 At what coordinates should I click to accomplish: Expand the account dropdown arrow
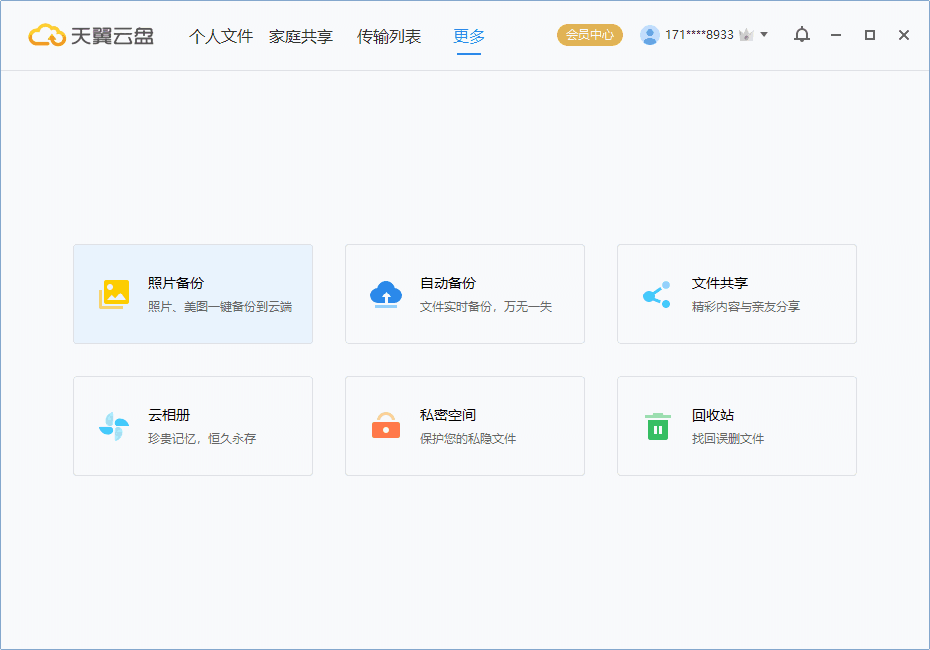763,34
